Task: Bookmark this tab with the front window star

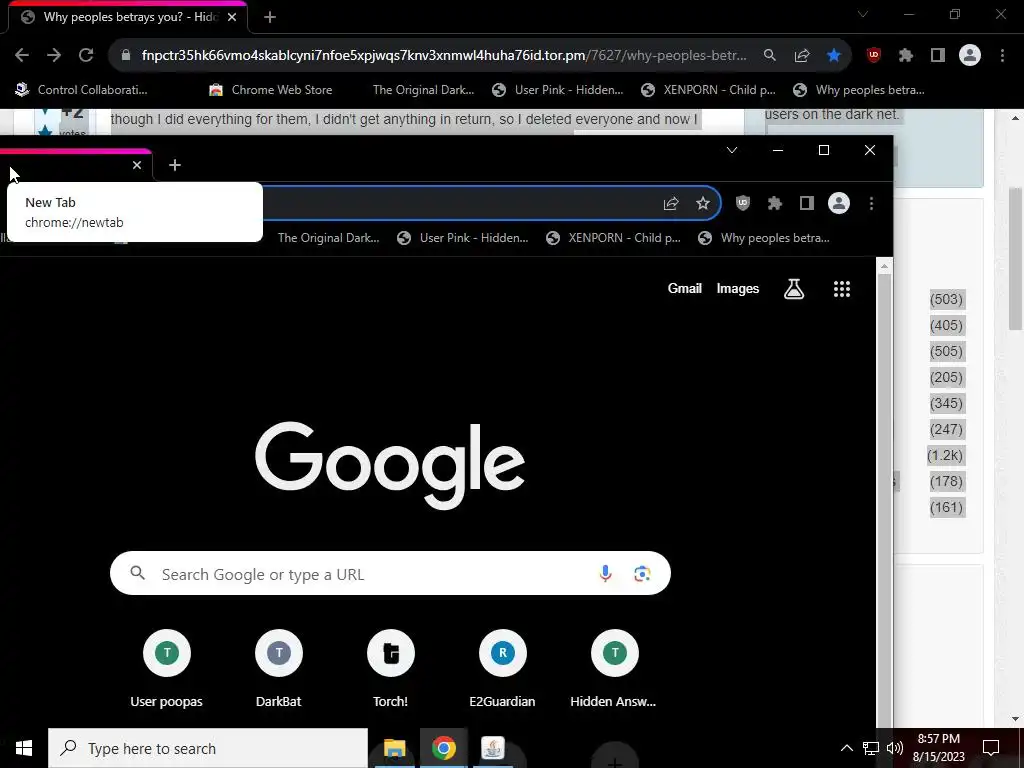Action: [703, 204]
